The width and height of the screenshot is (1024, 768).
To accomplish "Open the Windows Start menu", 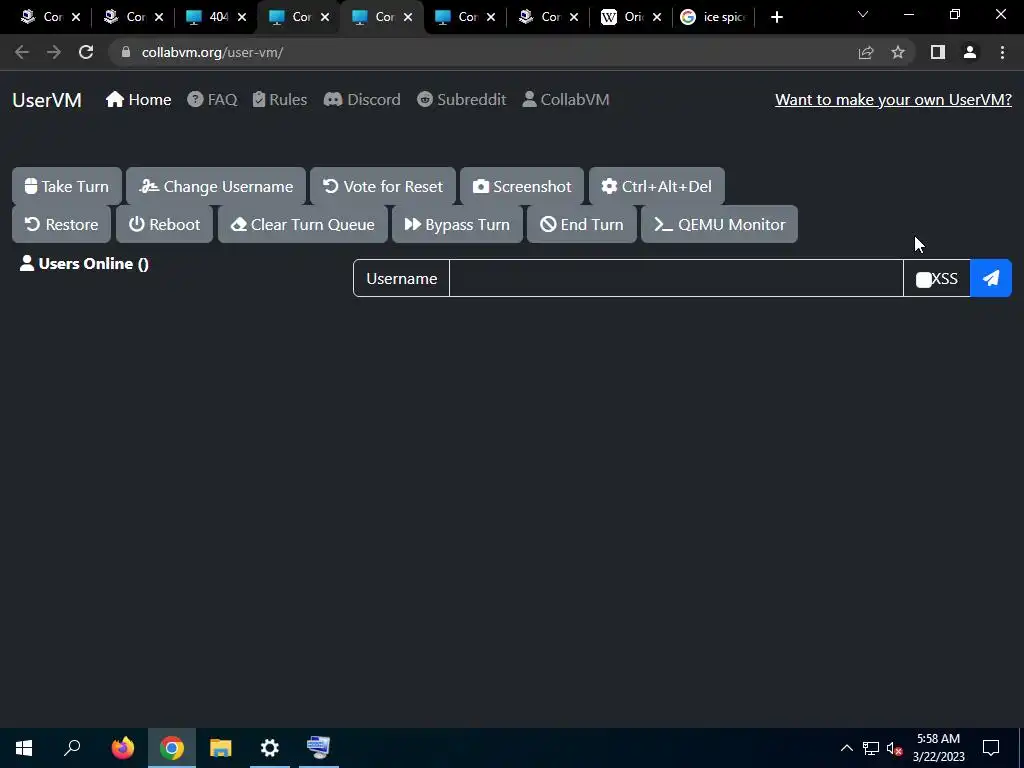I will [x=24, y=748].
